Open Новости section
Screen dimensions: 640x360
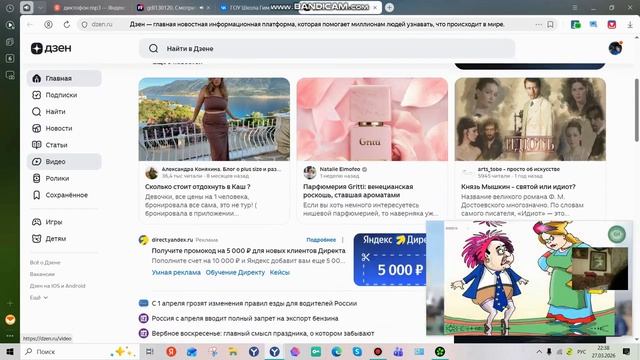pyautogui.click(x=64, y=128)
